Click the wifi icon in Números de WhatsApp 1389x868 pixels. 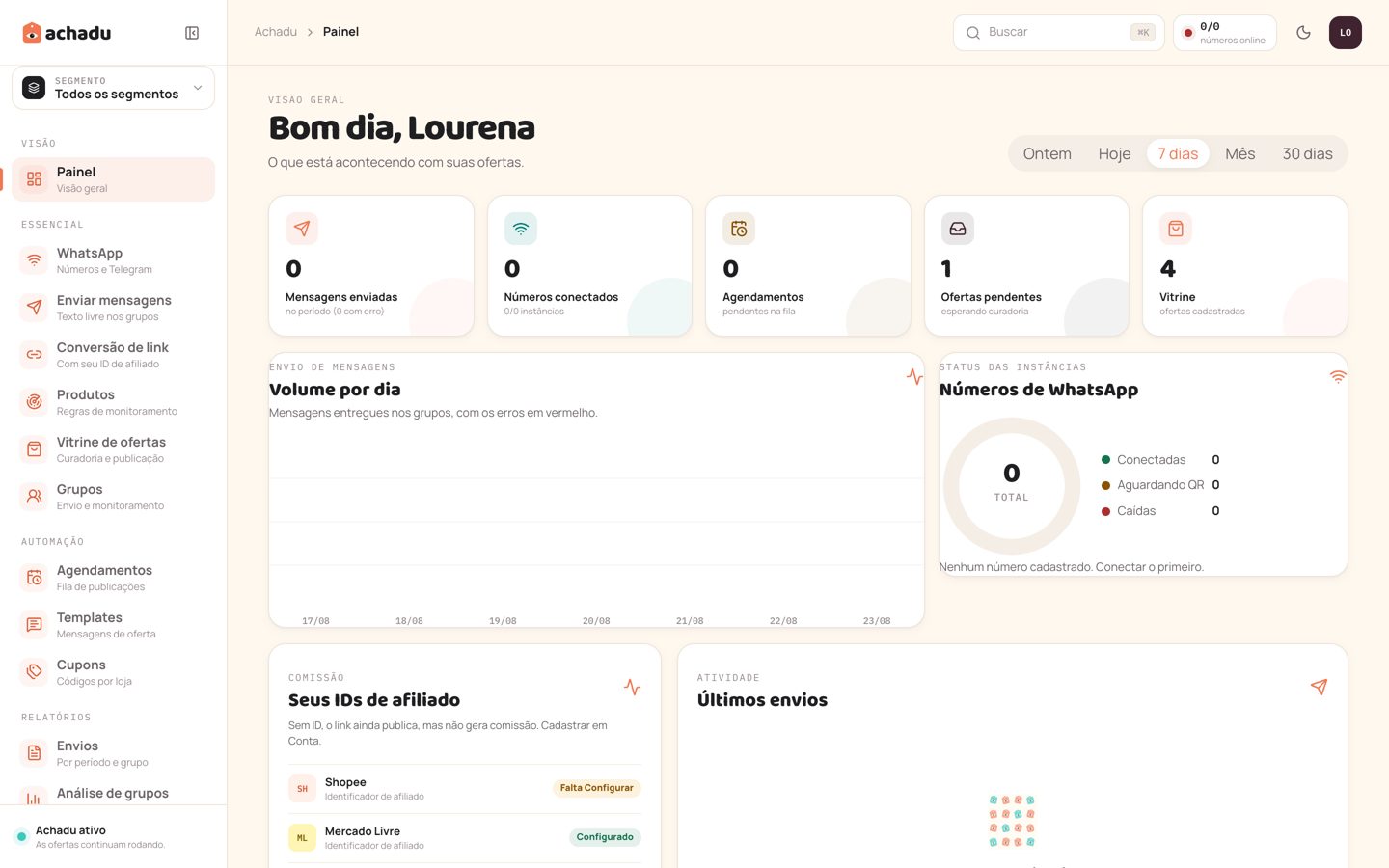click(1338, 376)
